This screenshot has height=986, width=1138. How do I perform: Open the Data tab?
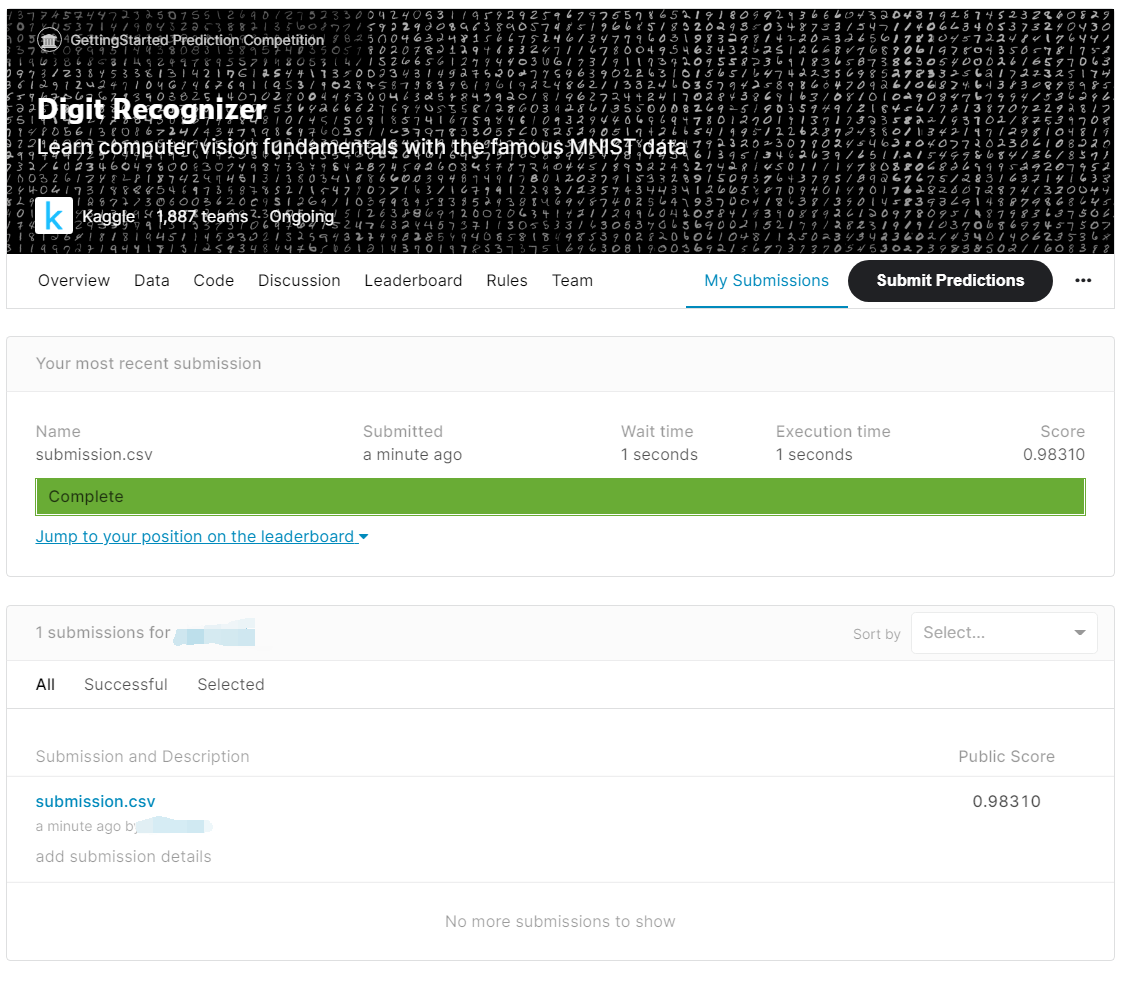(x=151, y=281)
